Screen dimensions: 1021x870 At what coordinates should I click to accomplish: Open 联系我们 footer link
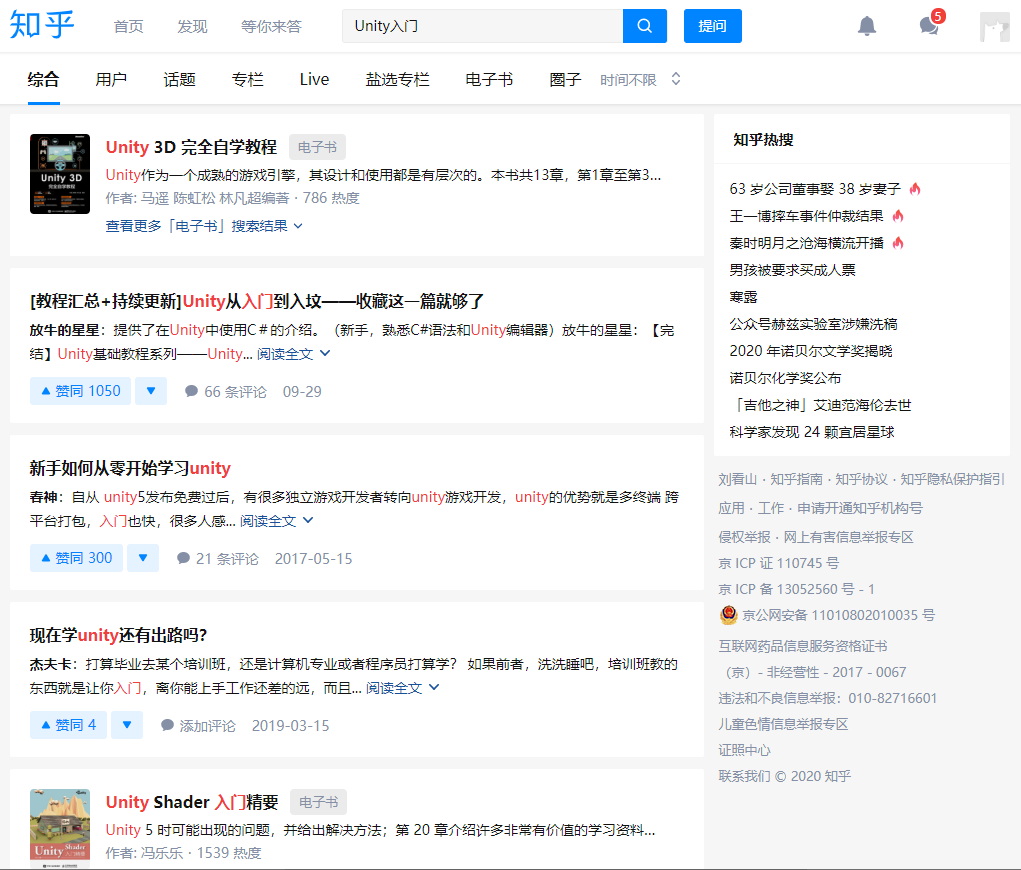click(744, 776)
